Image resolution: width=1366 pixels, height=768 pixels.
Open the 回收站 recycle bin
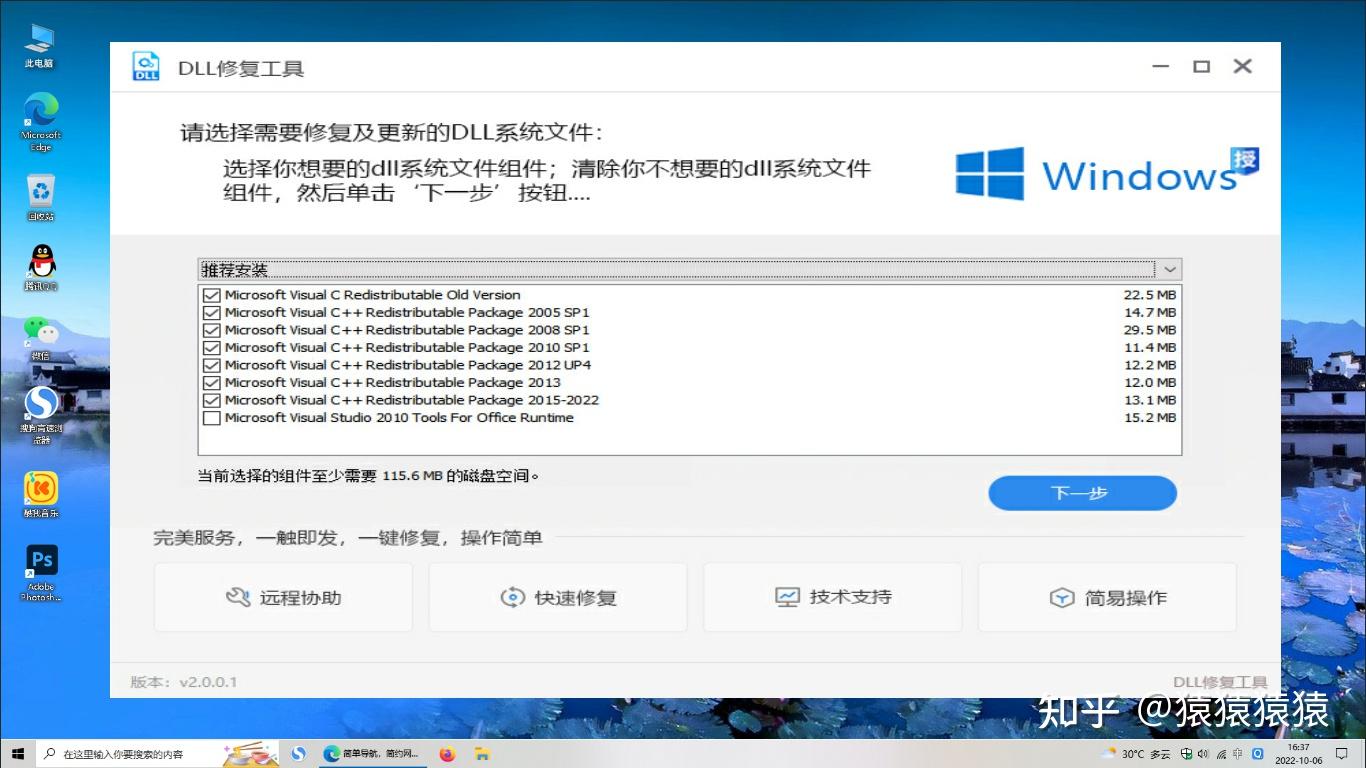40,198
